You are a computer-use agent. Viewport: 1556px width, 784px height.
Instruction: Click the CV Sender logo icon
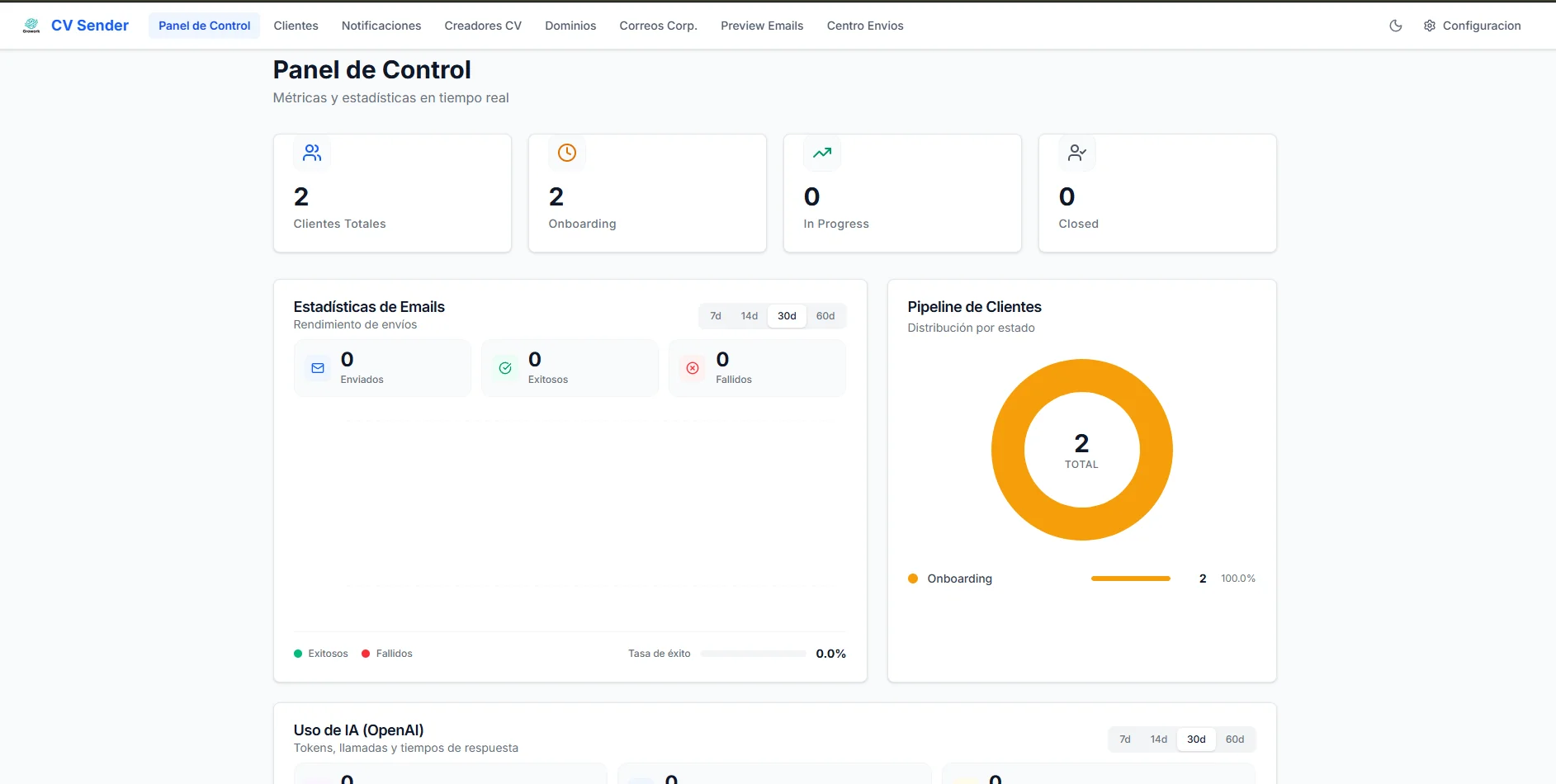coord(31,26)
